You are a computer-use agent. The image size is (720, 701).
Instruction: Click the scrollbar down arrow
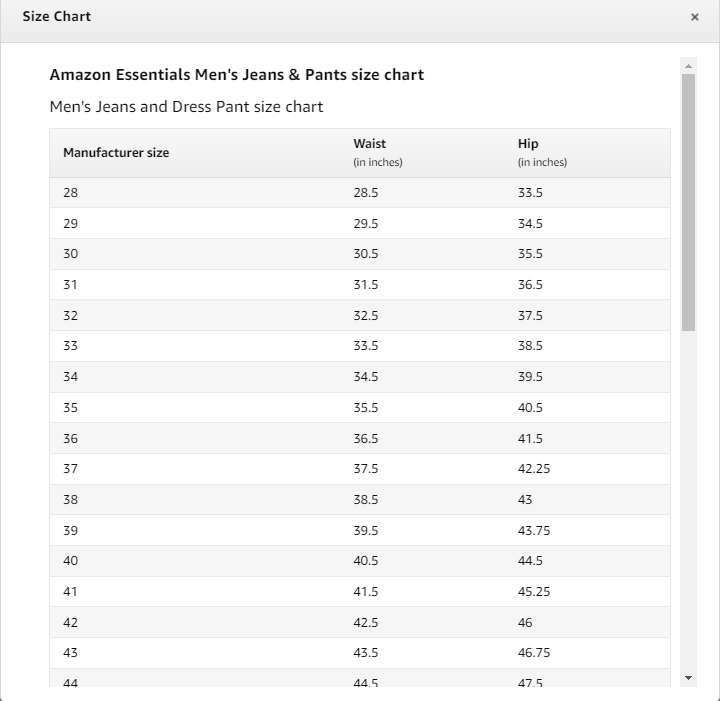tap(688, 678)
